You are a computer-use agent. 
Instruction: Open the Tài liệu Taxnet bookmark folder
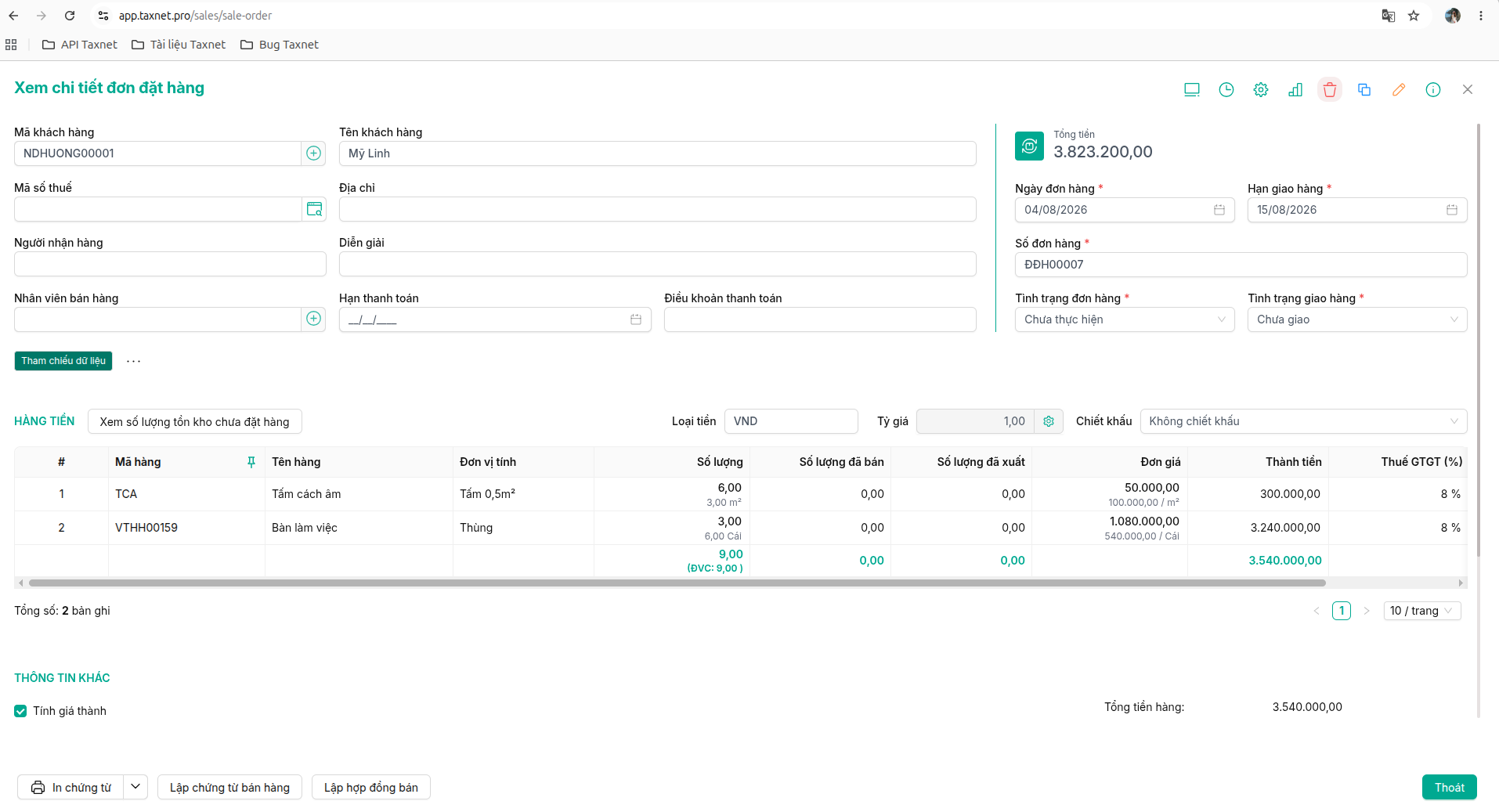point(179,45)
